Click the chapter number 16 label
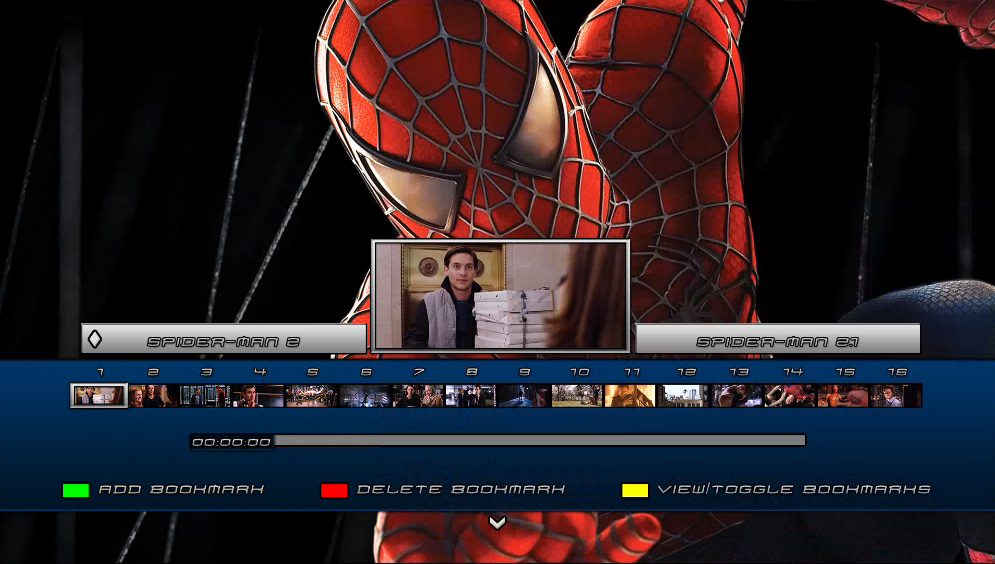 [x=897, y=372]
